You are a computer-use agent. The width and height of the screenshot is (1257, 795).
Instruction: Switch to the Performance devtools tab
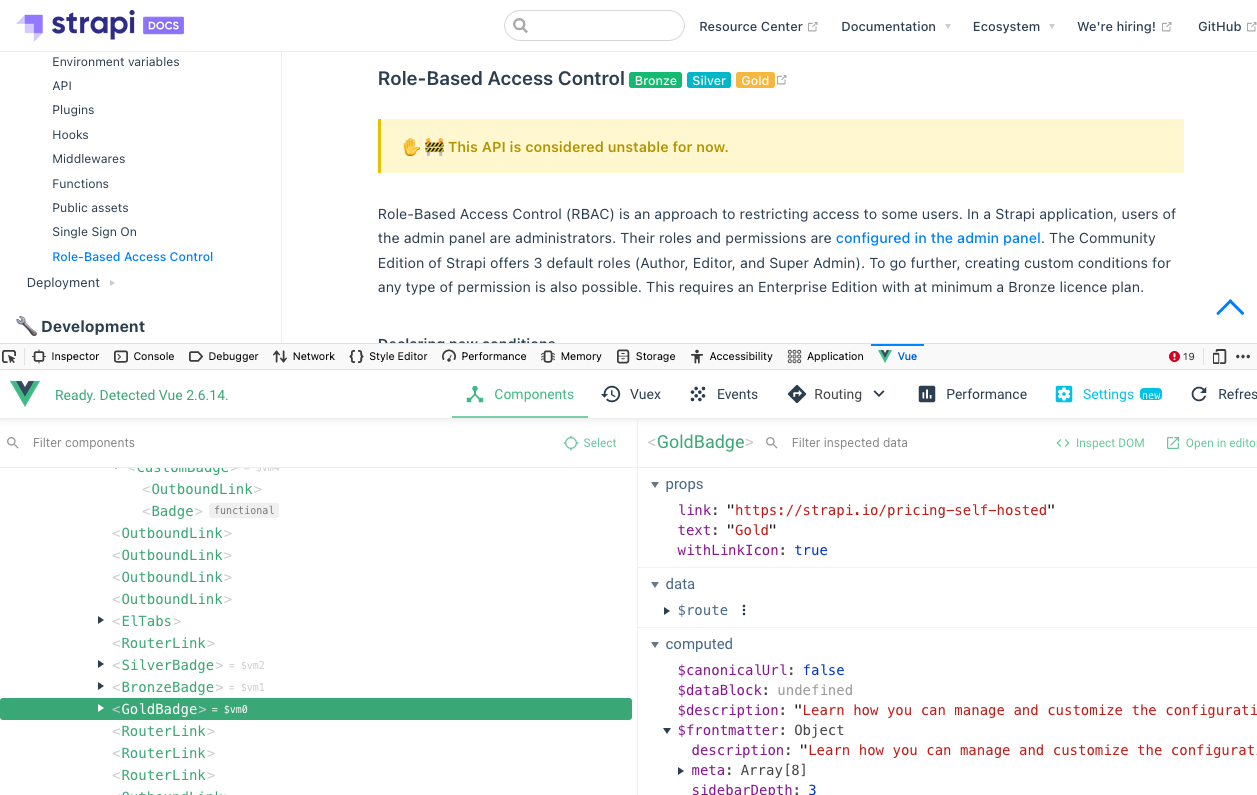click(x=484, y=356)
